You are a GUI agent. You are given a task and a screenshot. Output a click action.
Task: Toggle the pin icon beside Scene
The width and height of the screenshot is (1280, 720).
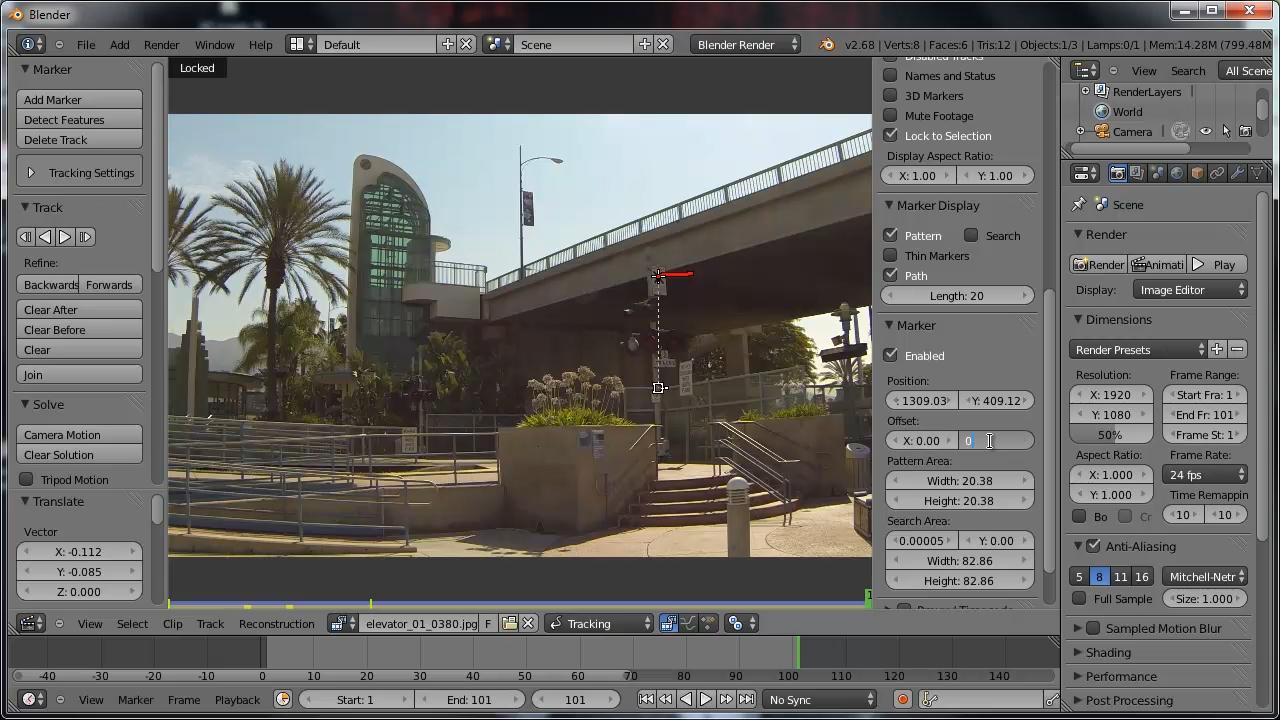click(1078, 204)
